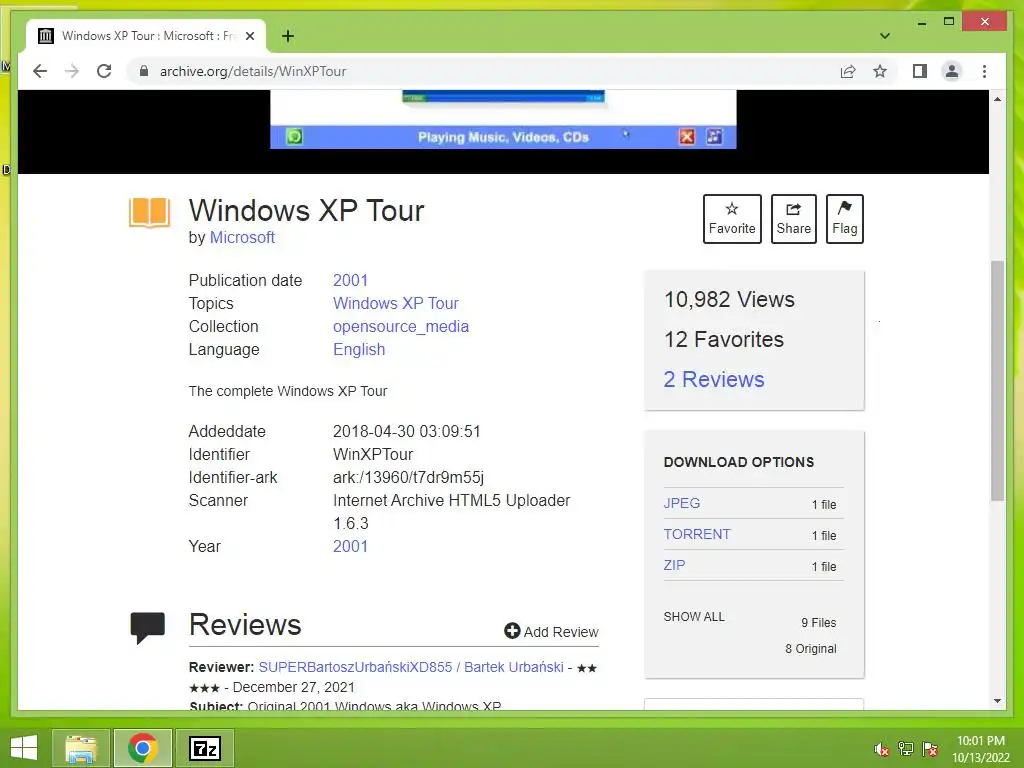
Task: Click the Flag button
Action: (x=844, y=219)
